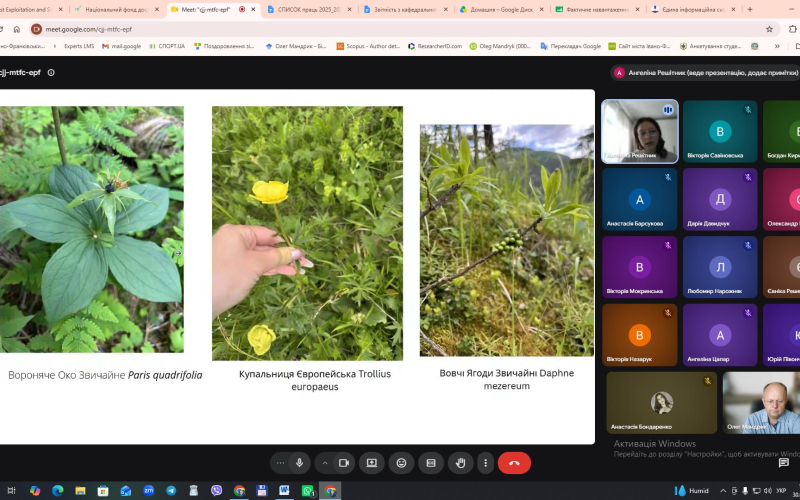Start presenting your screen
This screenshot has height=500, width=800.
point(371,463)
